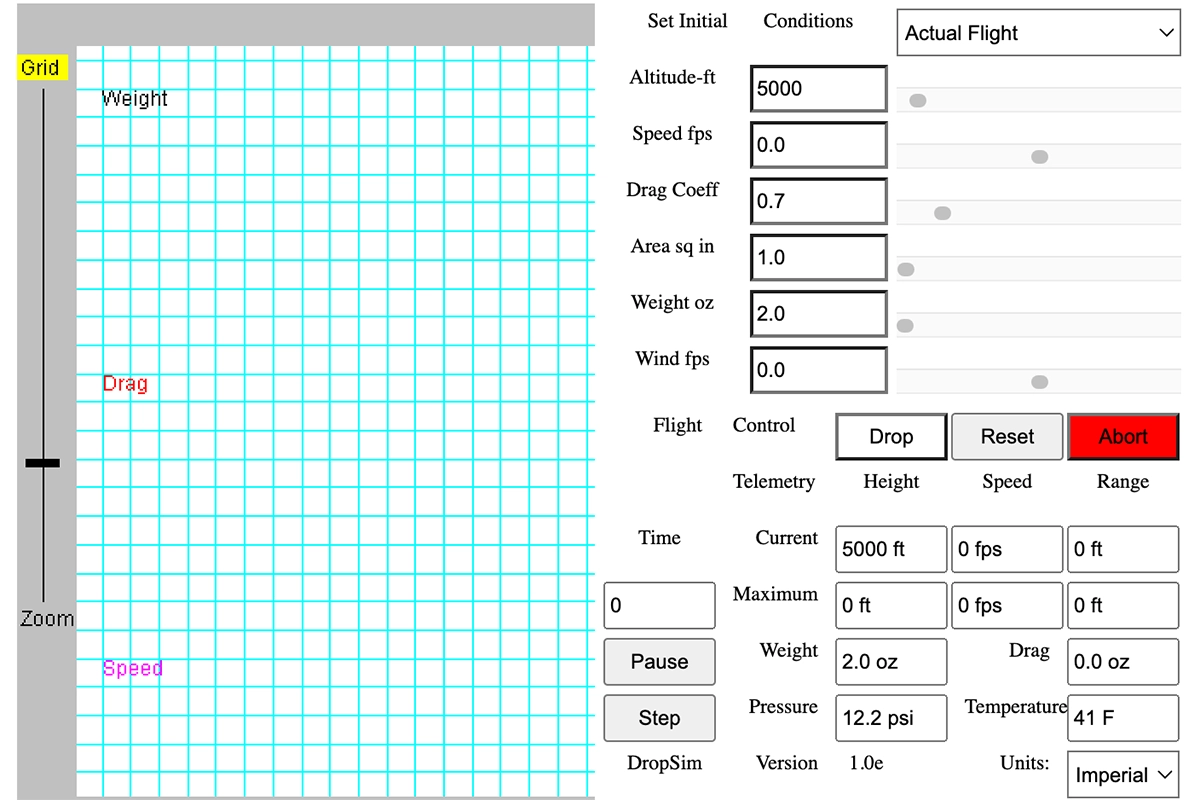Click the Wind slider thumb
The height and width of the screenshot is (800, 1200).
tap(1039, 382)
